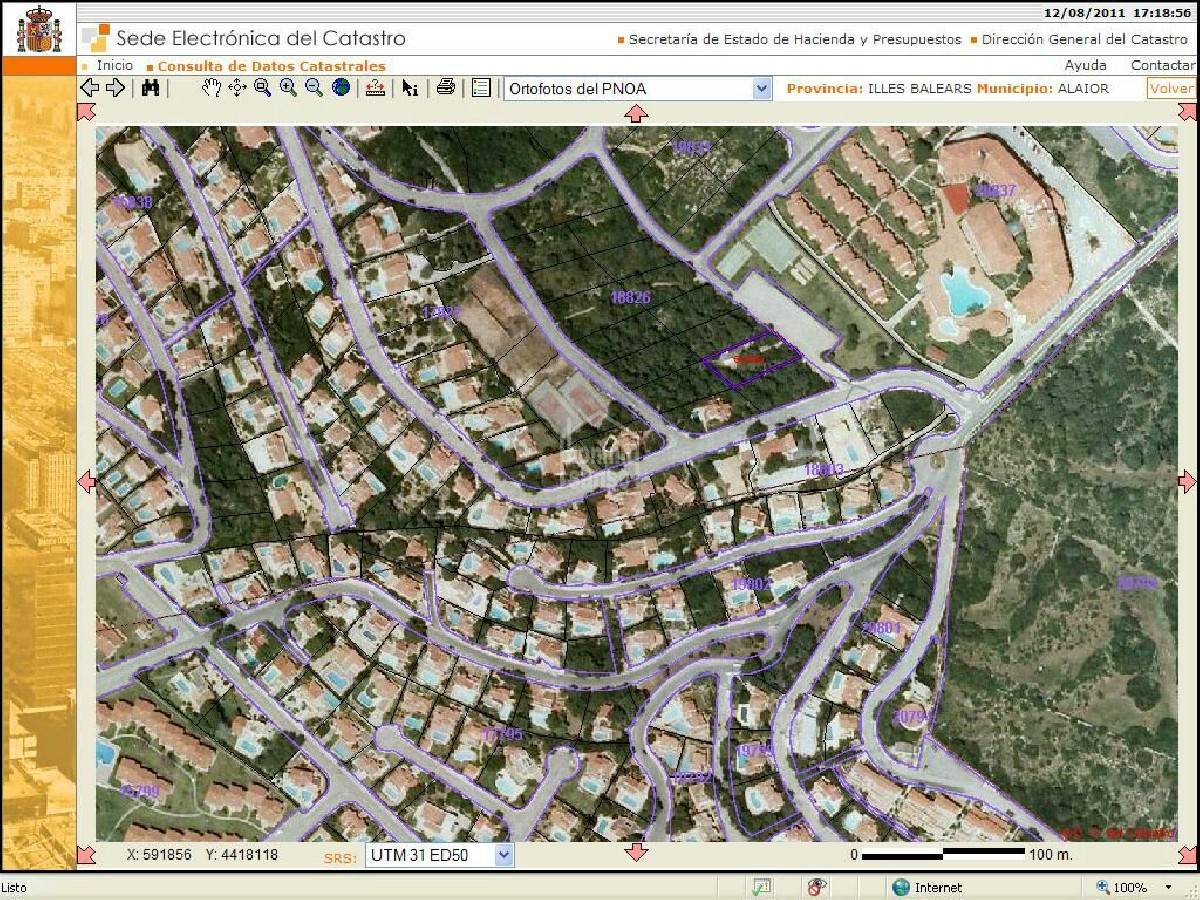The height and width of the screenshot is (900, 1200).
Task: Open the legend list icon
Action: pos(481,88)
